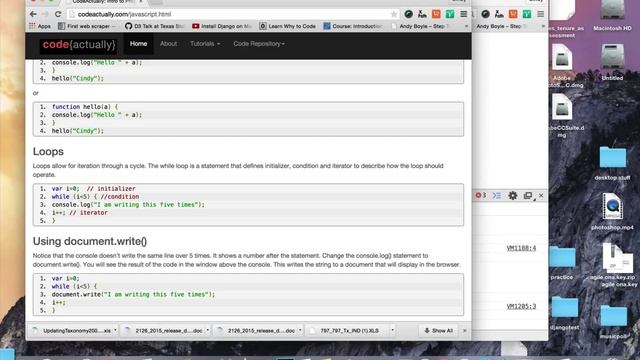The image size is (640, 360).
Task: Click the orange extension icon in front window
Action: point(436,14)
